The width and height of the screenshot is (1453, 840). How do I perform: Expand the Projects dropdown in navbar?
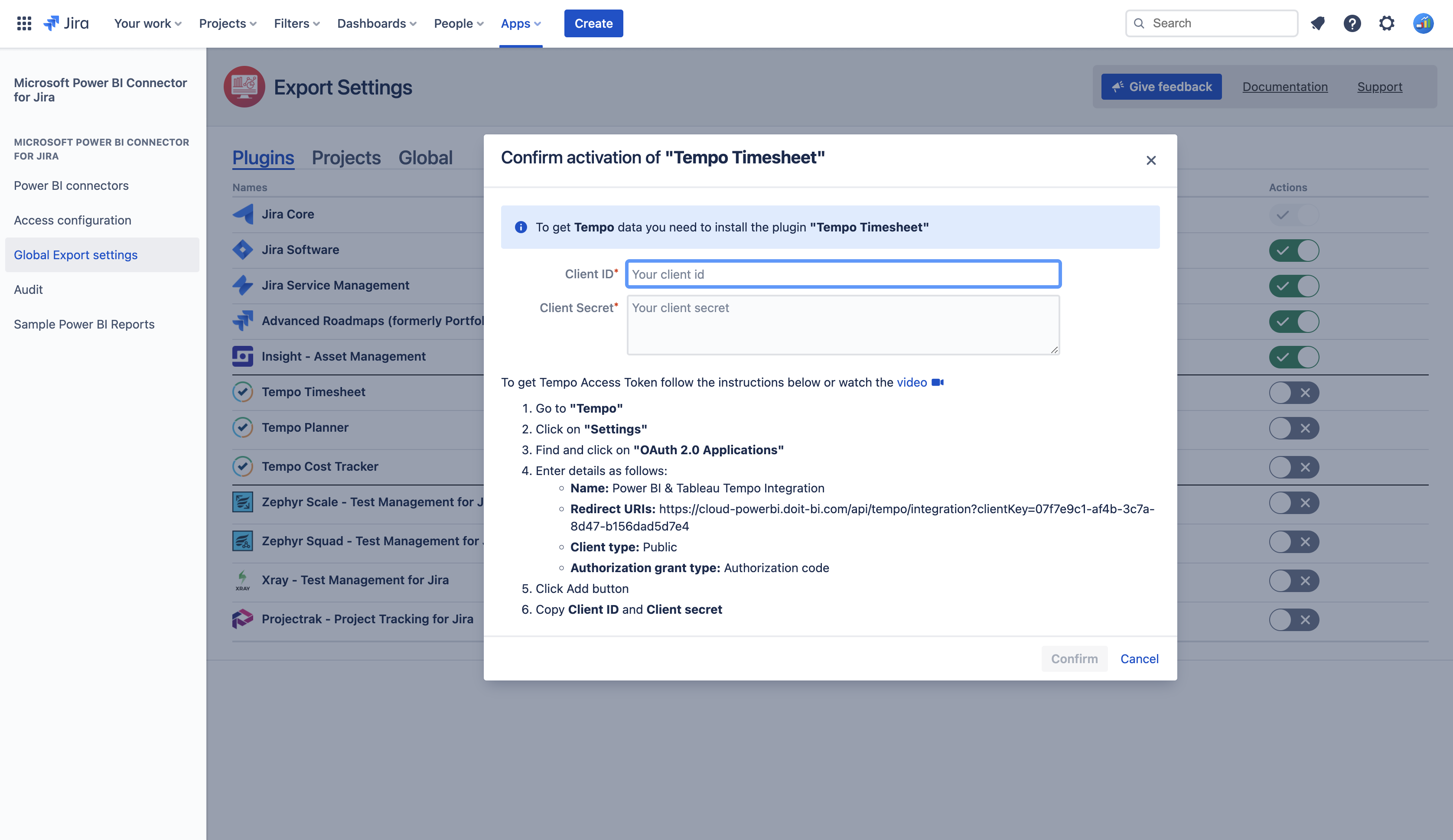point(227,24)
